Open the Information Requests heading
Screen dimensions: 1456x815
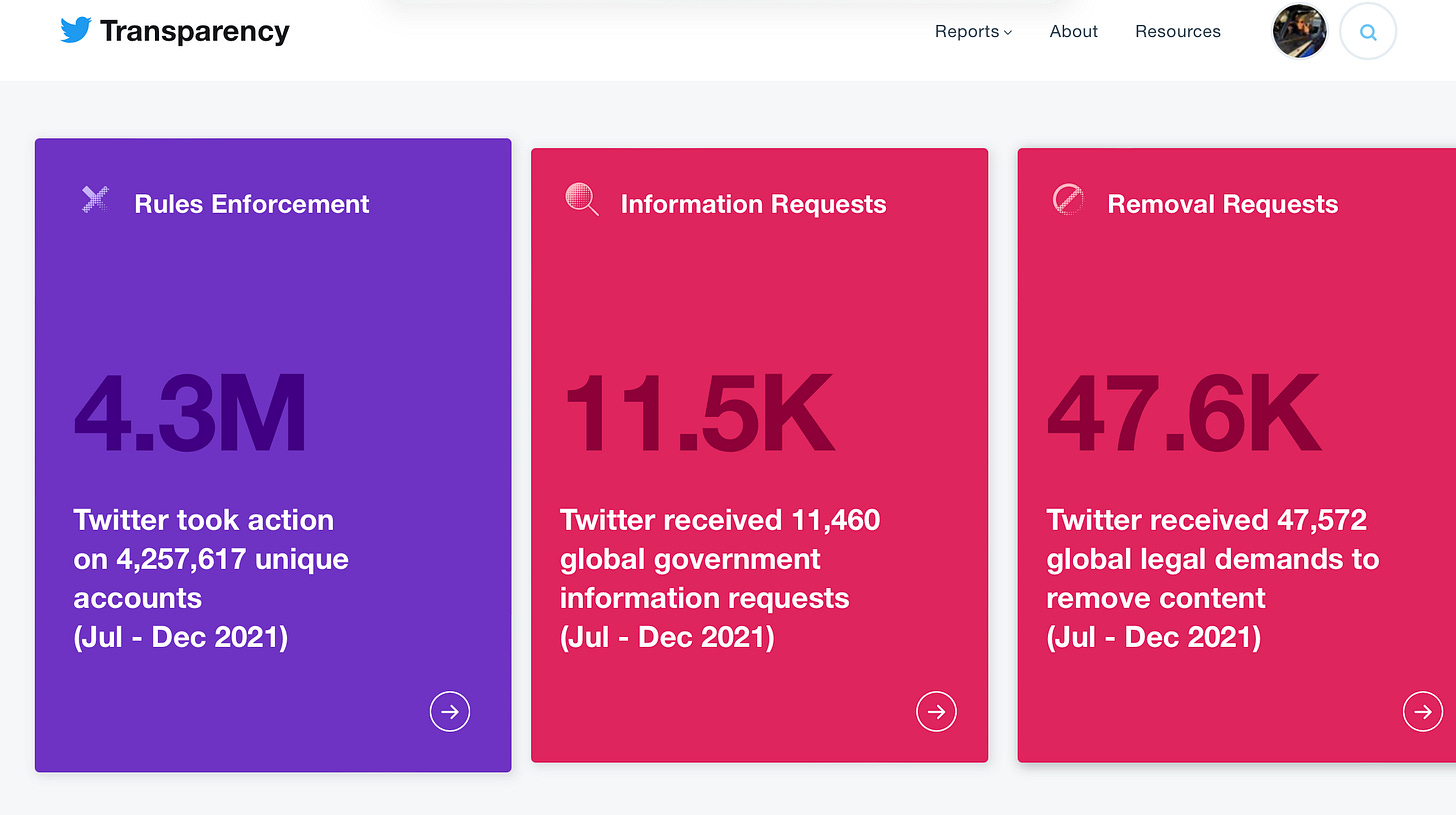pyautogui.click(x=753, y=204)
